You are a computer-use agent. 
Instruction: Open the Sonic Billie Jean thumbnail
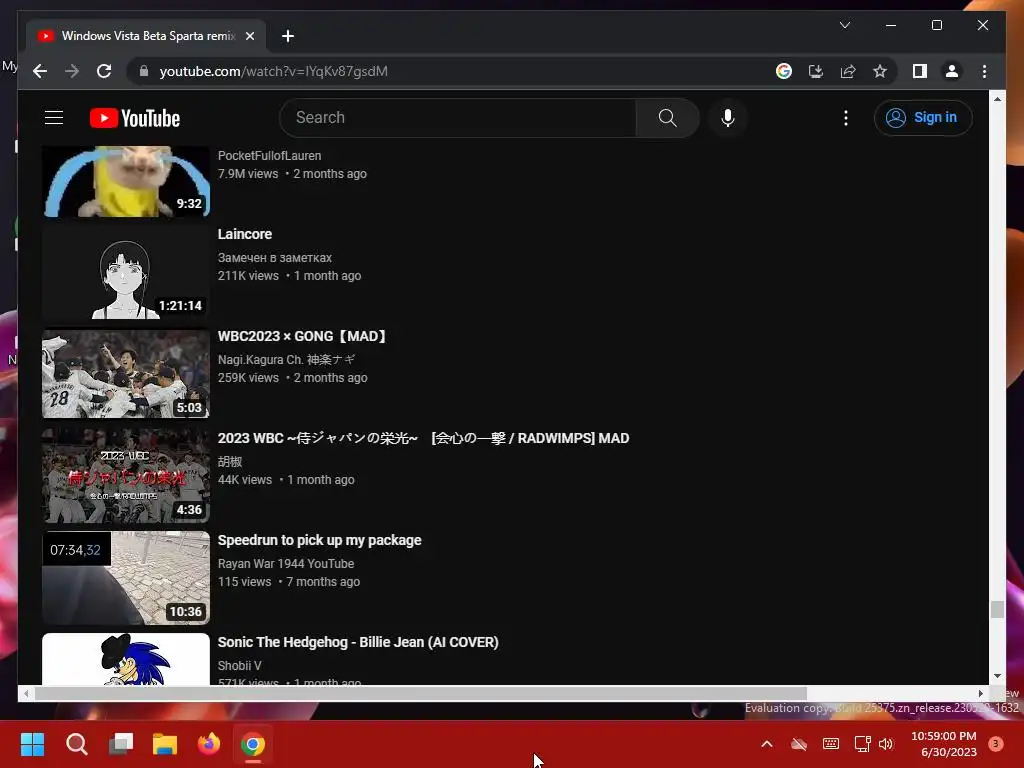[126, 658]
